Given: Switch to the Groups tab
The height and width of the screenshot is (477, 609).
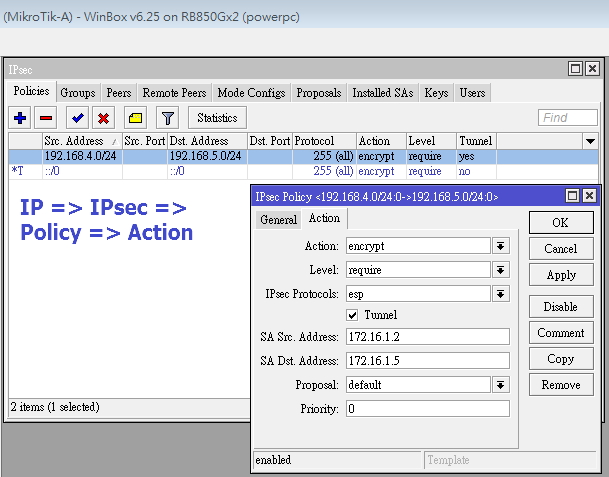Looking at the screenshot, I should pyautogui.click(x=78, y=93).
